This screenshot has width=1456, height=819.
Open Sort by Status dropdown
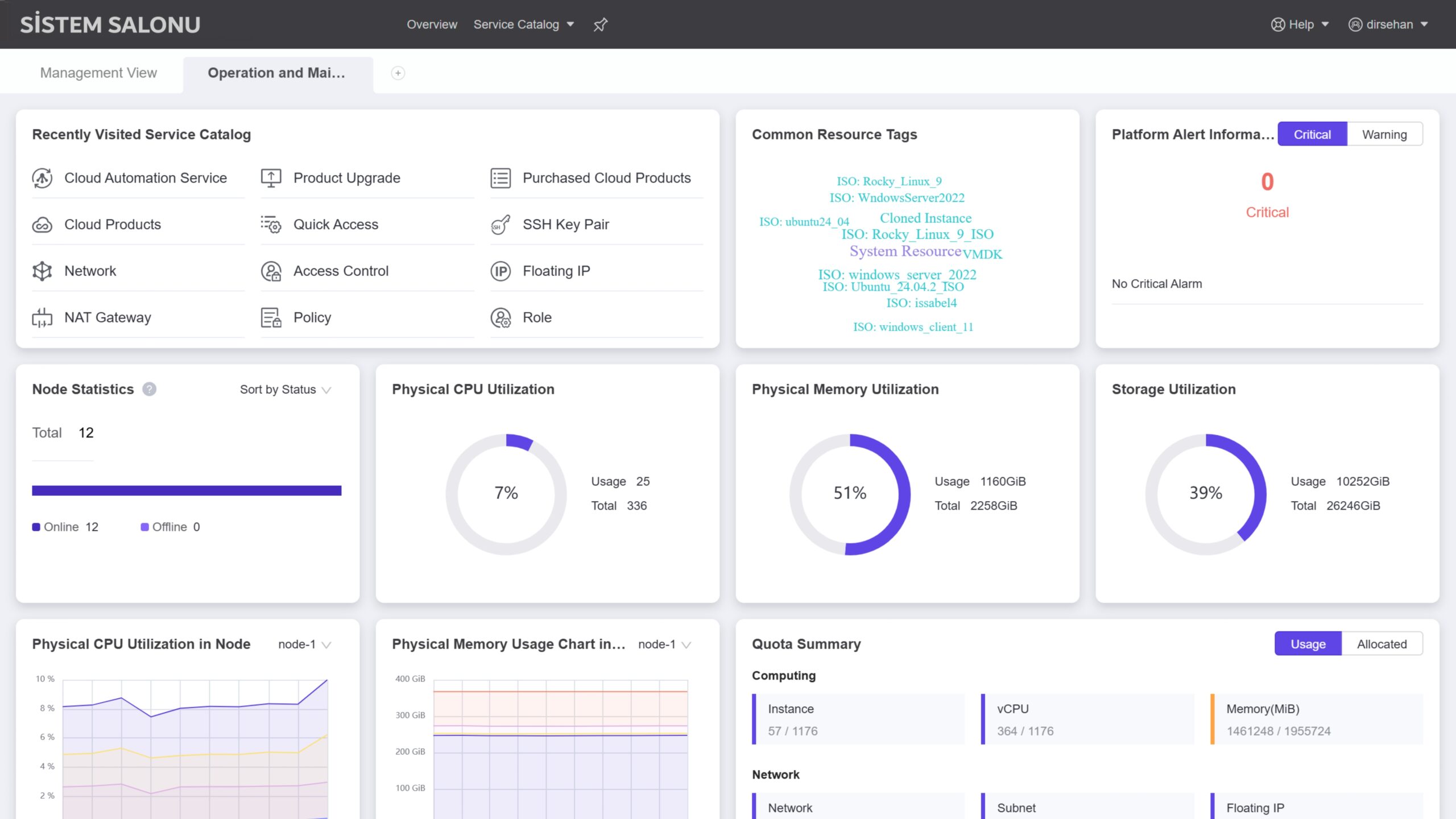(x=285, y=390)
